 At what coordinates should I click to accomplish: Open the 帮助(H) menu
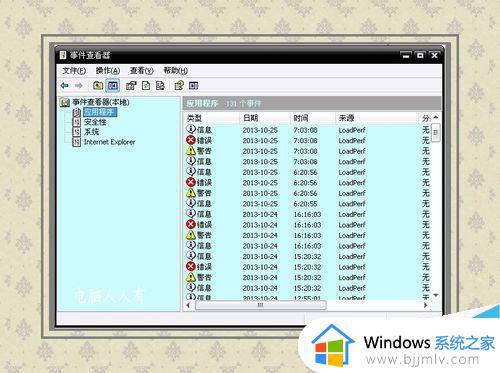click(x=175, y=71)
